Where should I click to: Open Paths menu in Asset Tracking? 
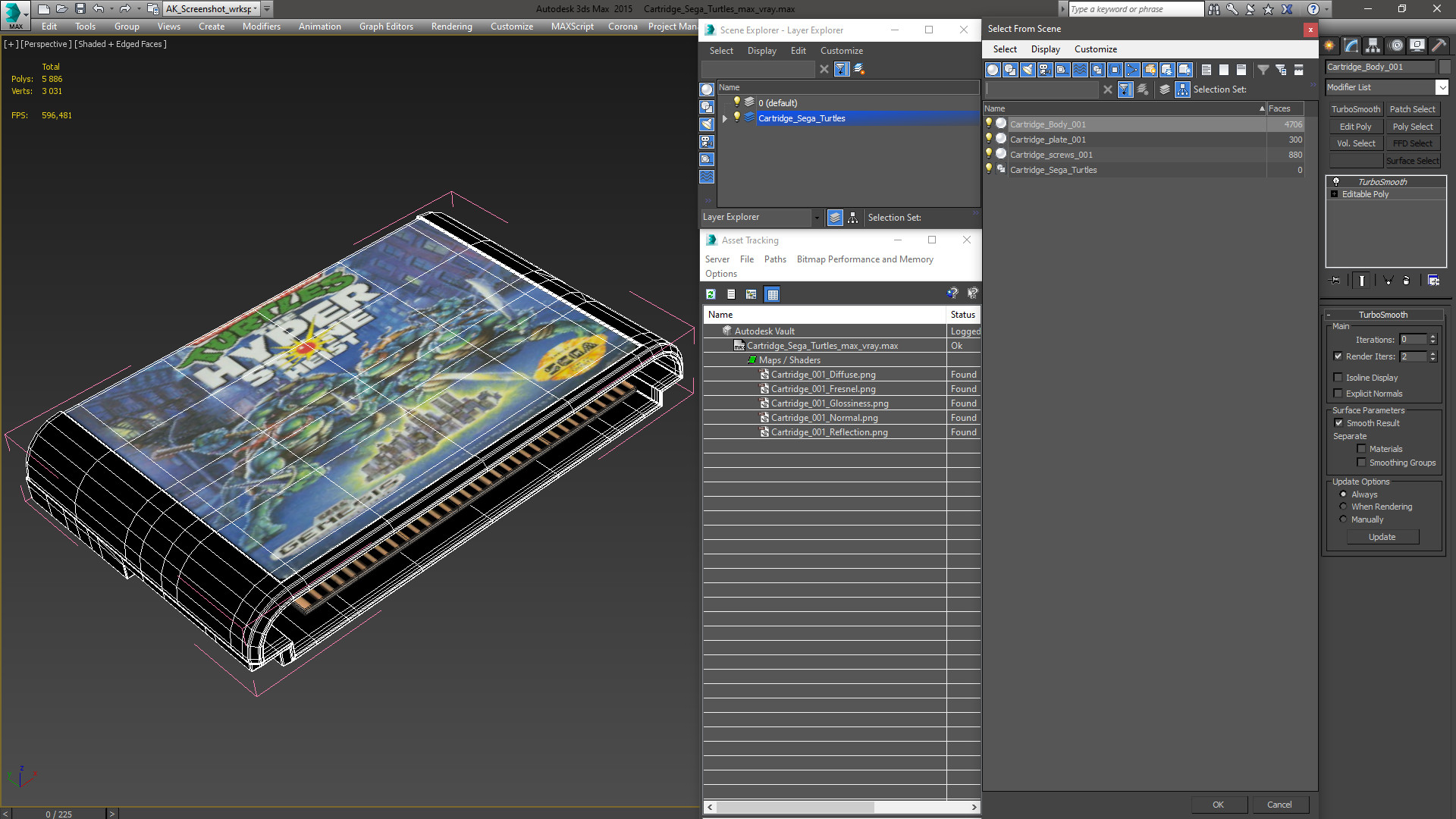tap(775, 259)
